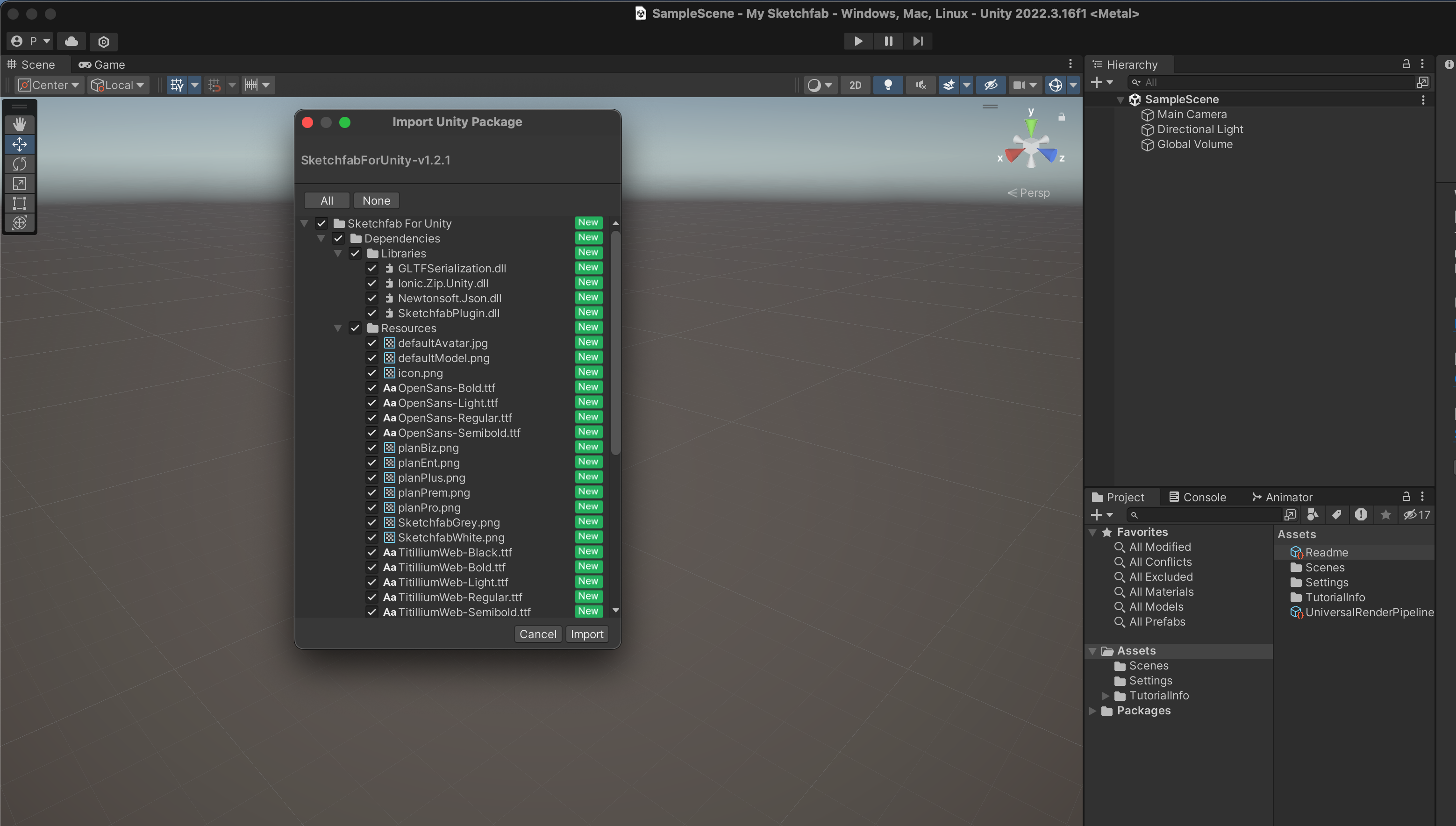Select the Hand view tool
Screen dimensions: 1456x826
(x=19, y=124)
